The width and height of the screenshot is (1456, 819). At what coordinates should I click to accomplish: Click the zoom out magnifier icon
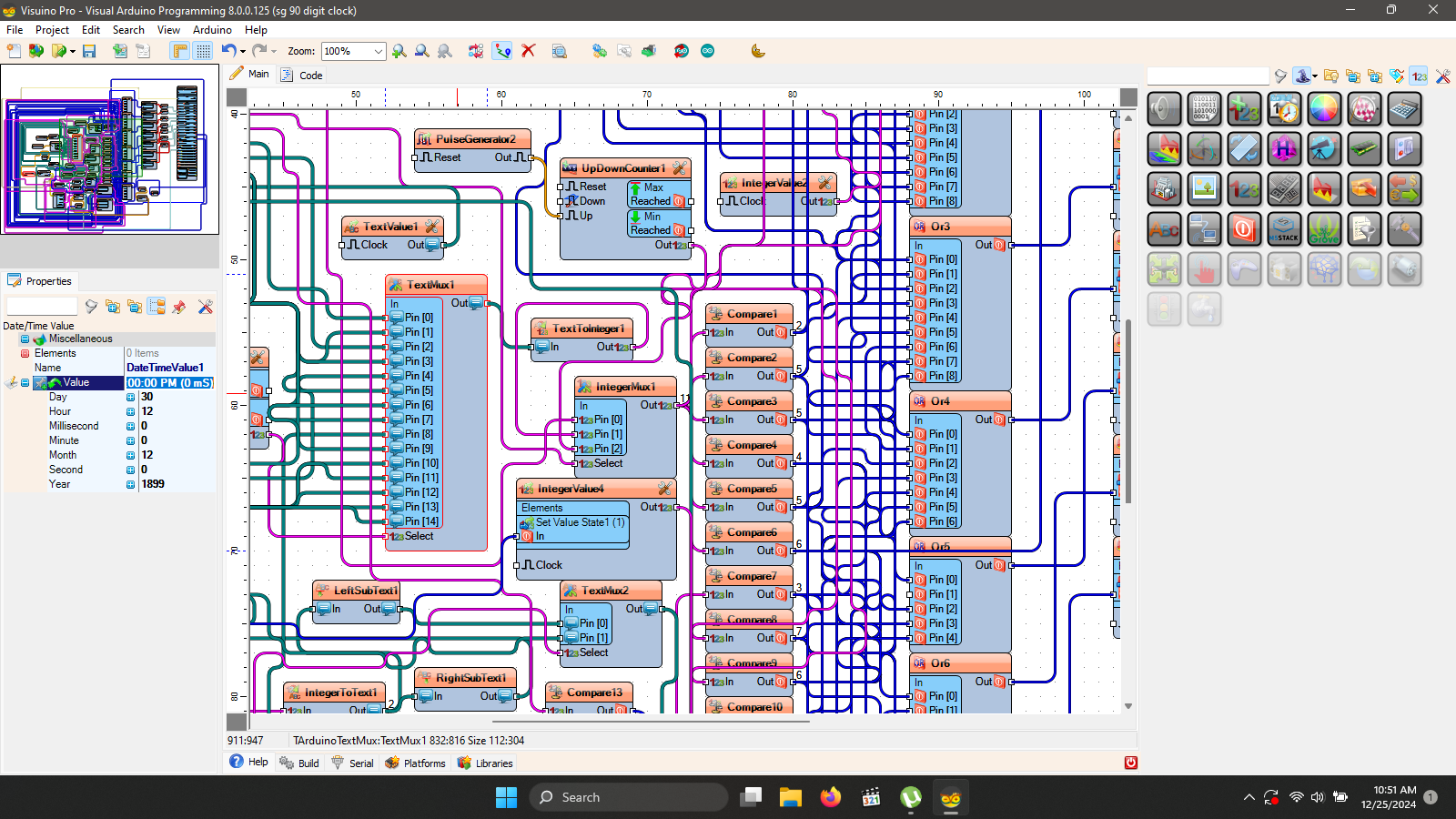[421, 51]
